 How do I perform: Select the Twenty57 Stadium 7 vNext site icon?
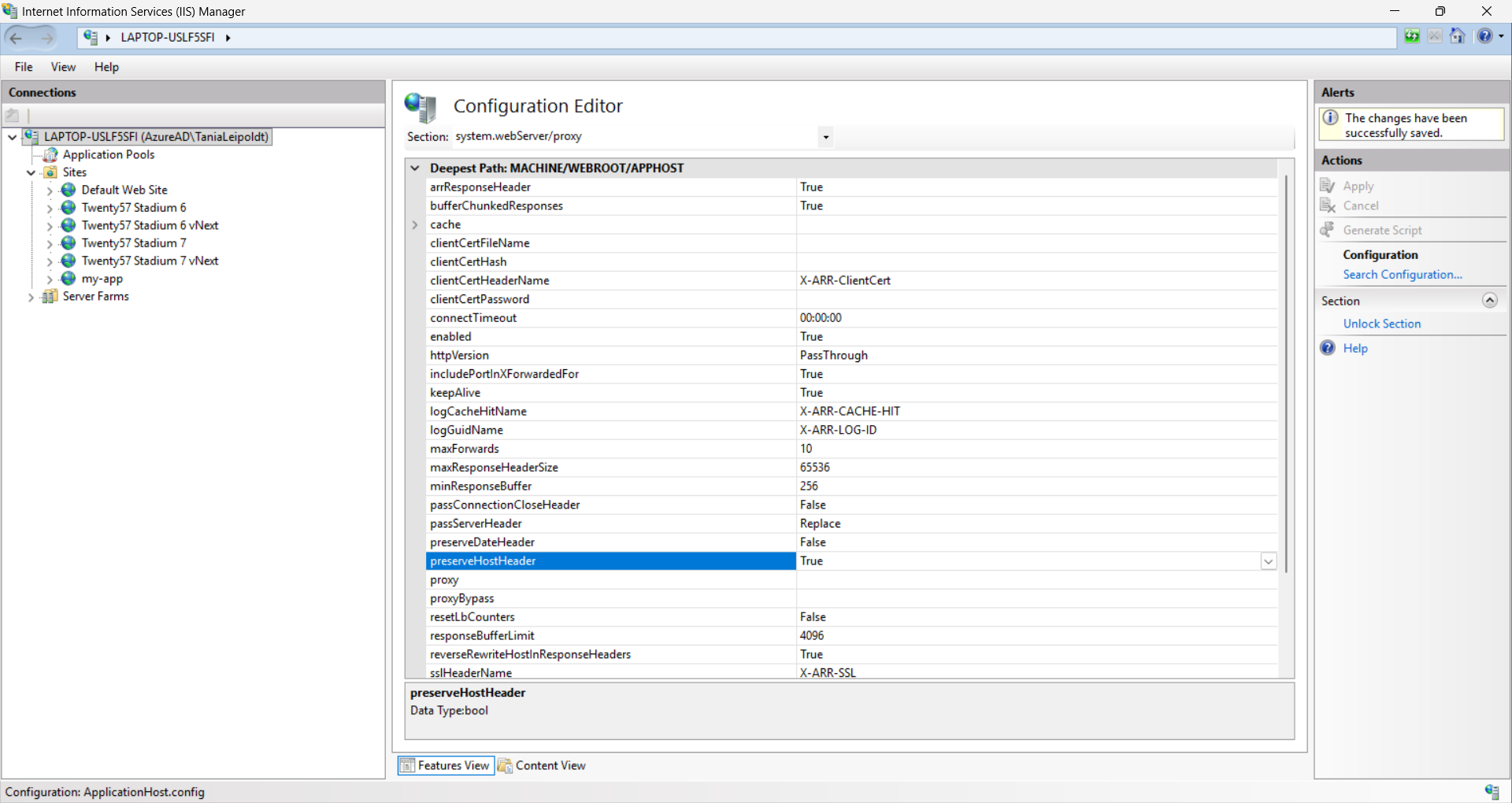tap(69, 261)
